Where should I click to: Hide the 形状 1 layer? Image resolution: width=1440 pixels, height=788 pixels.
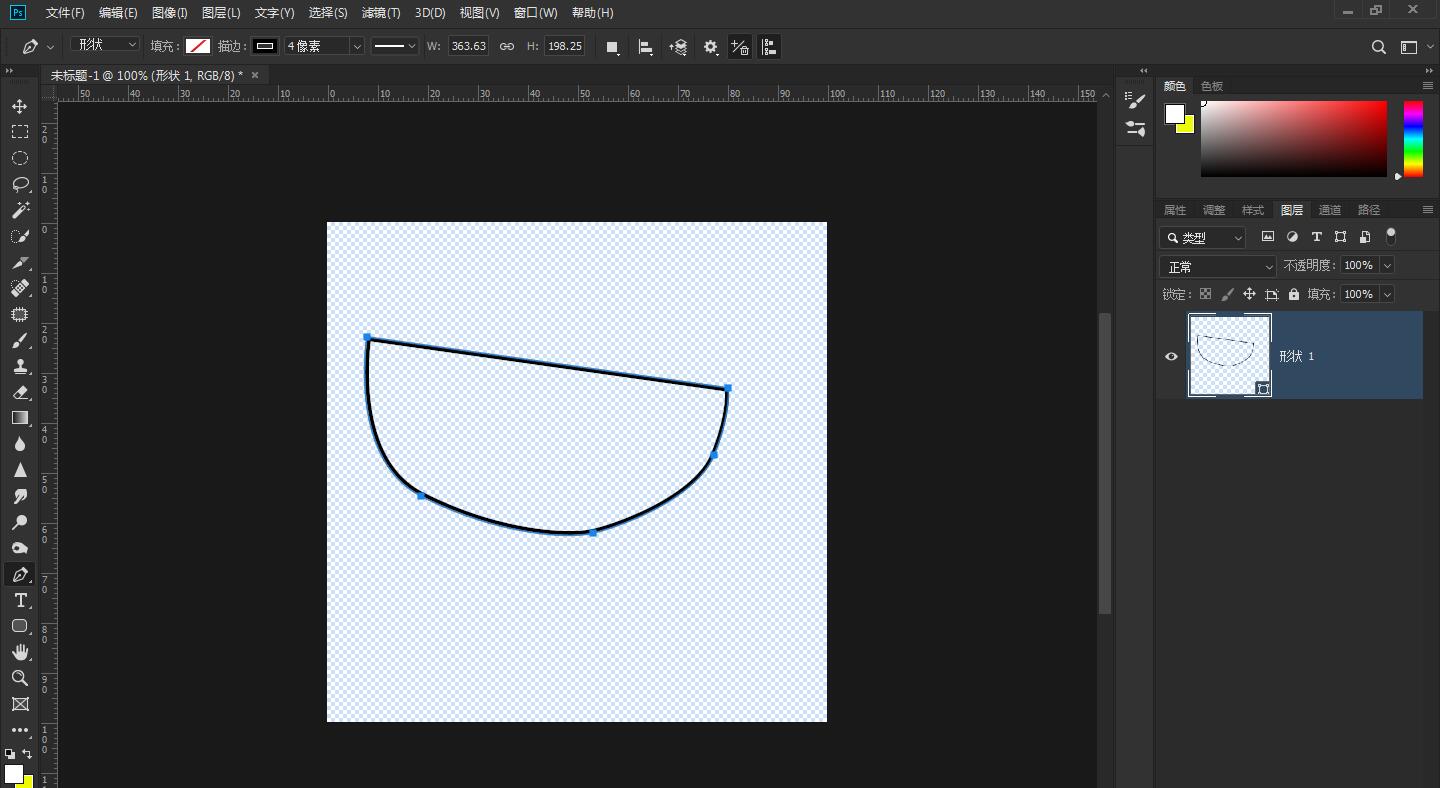point(1171,356)
